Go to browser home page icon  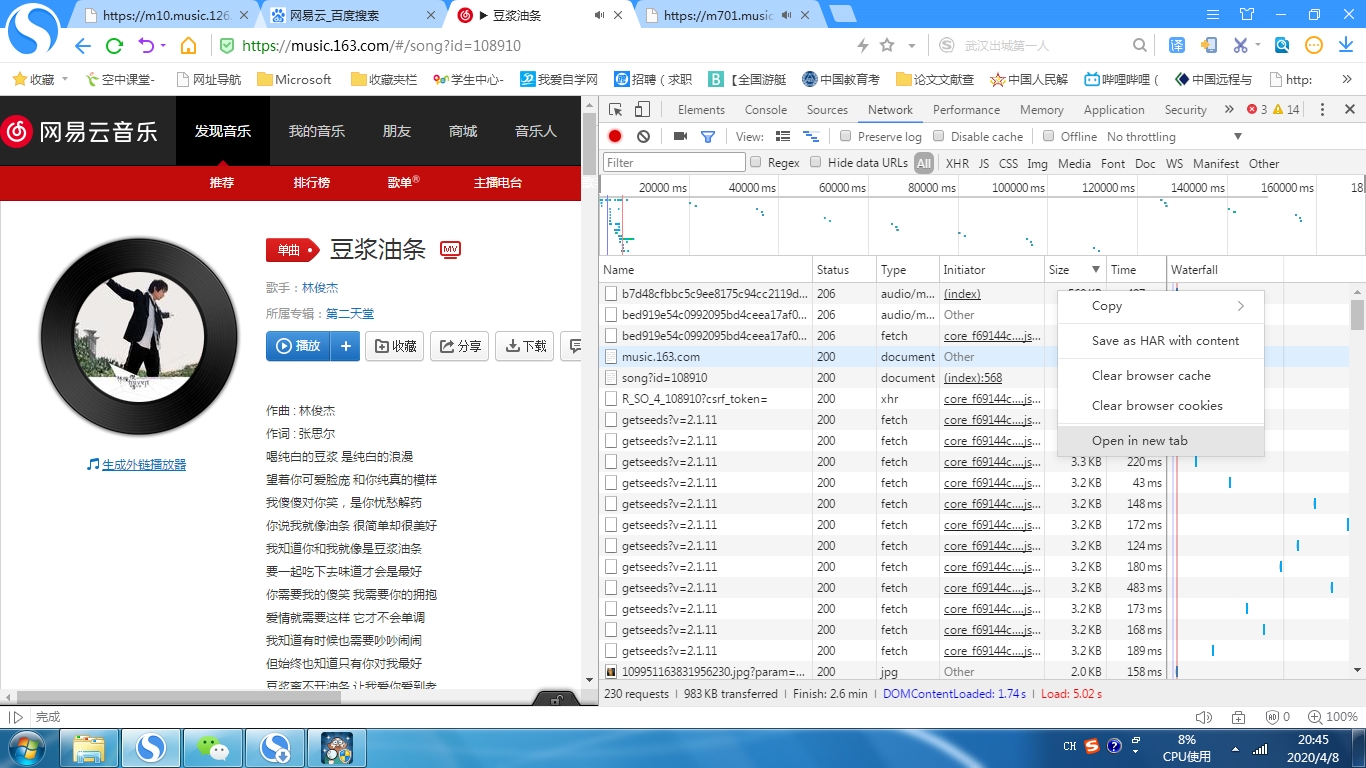pyautogui.click(x=188, y=46)
